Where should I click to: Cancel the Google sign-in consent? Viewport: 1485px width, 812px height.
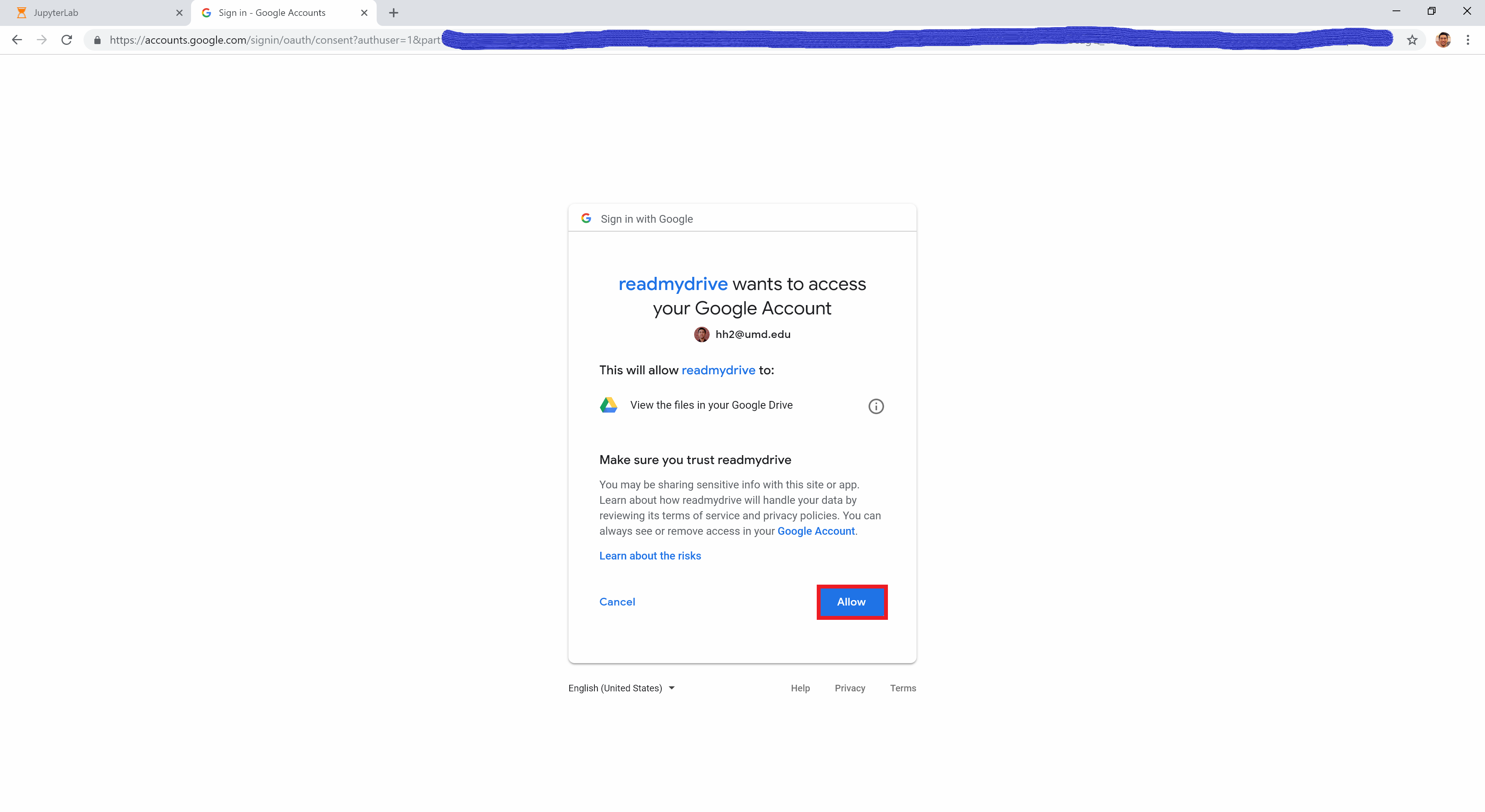coord(617,602)
